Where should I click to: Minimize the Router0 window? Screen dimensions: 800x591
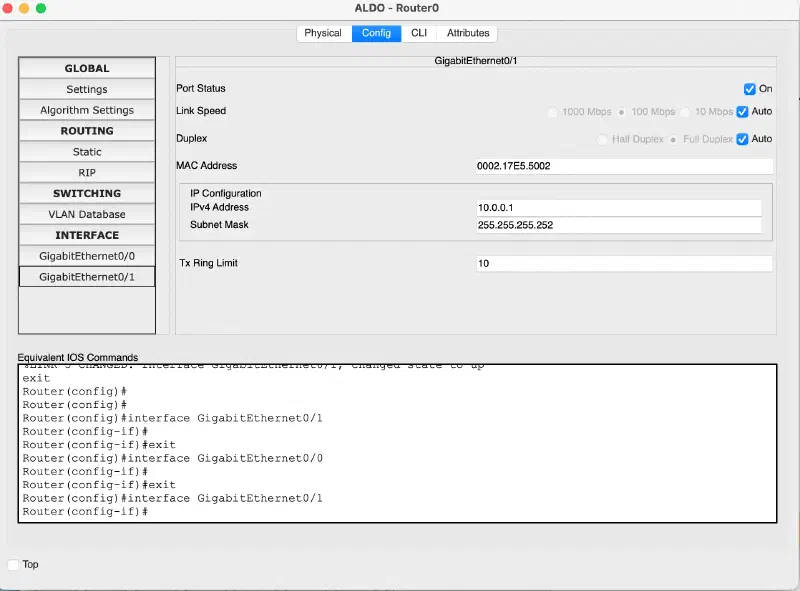click(24, 8)
